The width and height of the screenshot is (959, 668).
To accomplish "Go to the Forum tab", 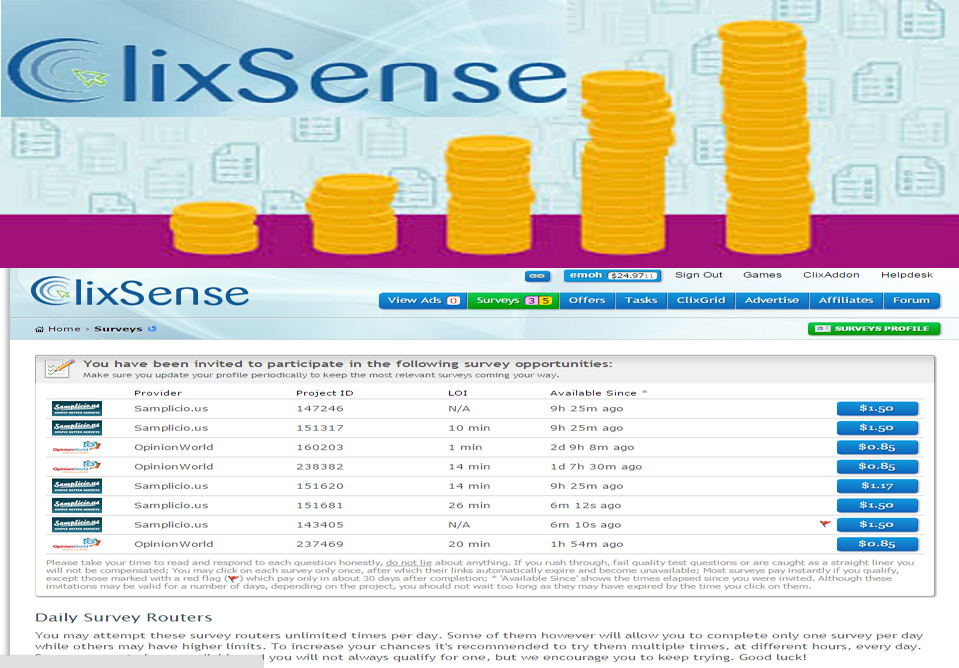I will click(x=911, y=300).
